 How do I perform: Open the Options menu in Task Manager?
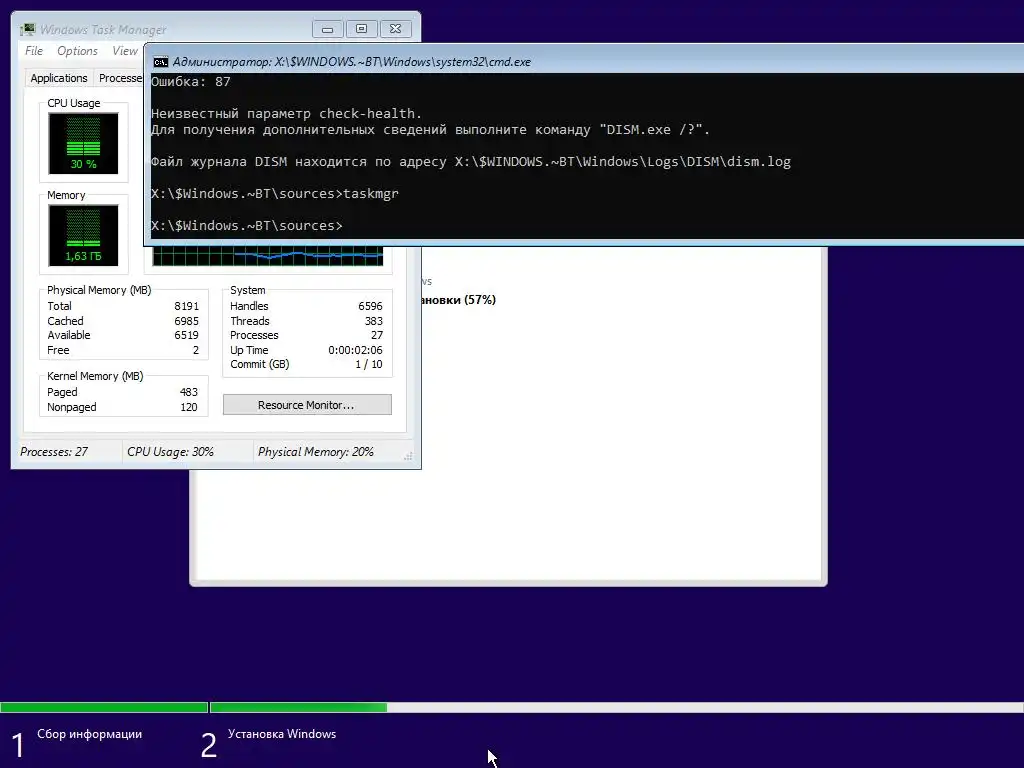coord(77,51)
